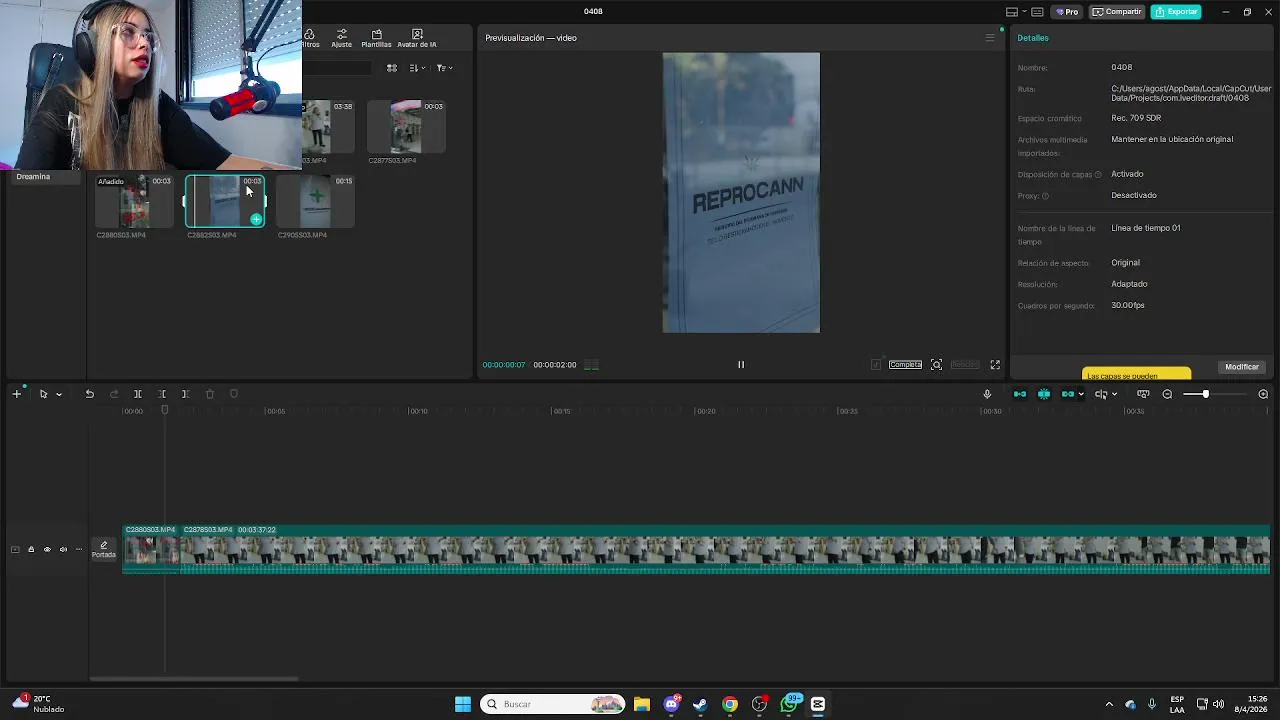Viewport: 1280px width, 720px height.
Task: Click the Portada cover edit button
Action: tap(104, 549)
